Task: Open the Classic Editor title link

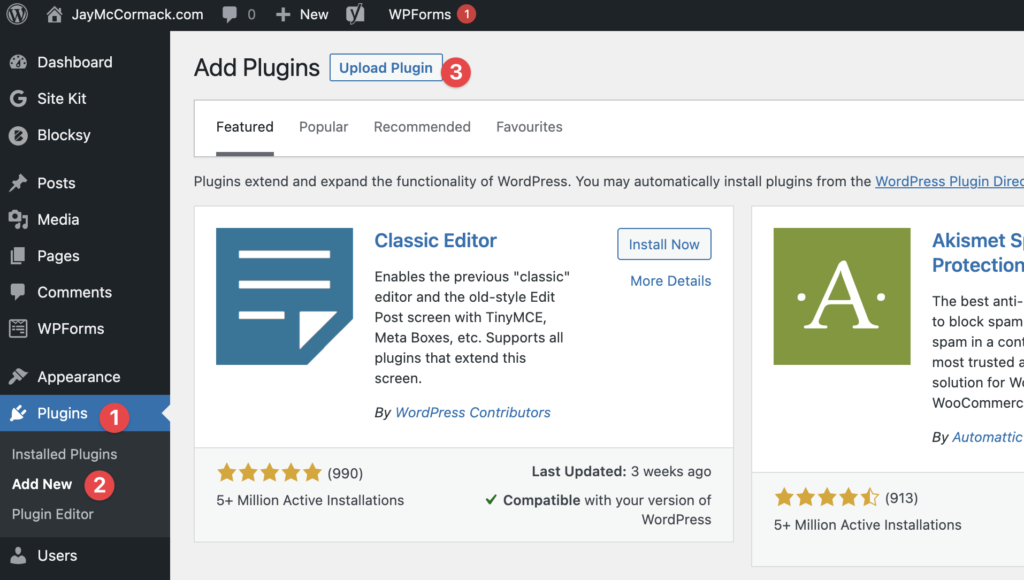Action: 436,240
